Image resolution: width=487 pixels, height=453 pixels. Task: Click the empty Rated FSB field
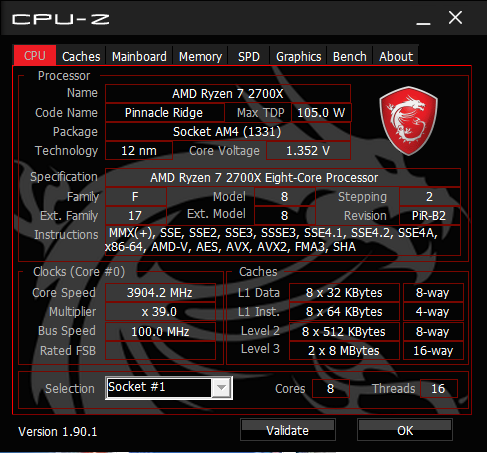160,350
